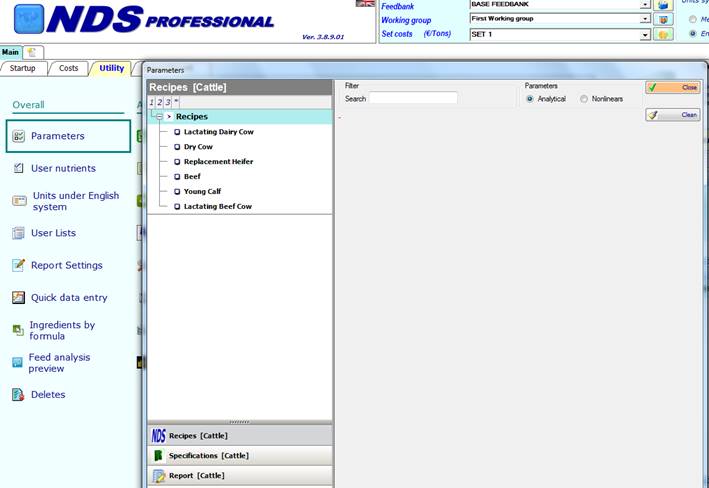
Task: Click tree level 2 button
Action: tap(160, 102)
